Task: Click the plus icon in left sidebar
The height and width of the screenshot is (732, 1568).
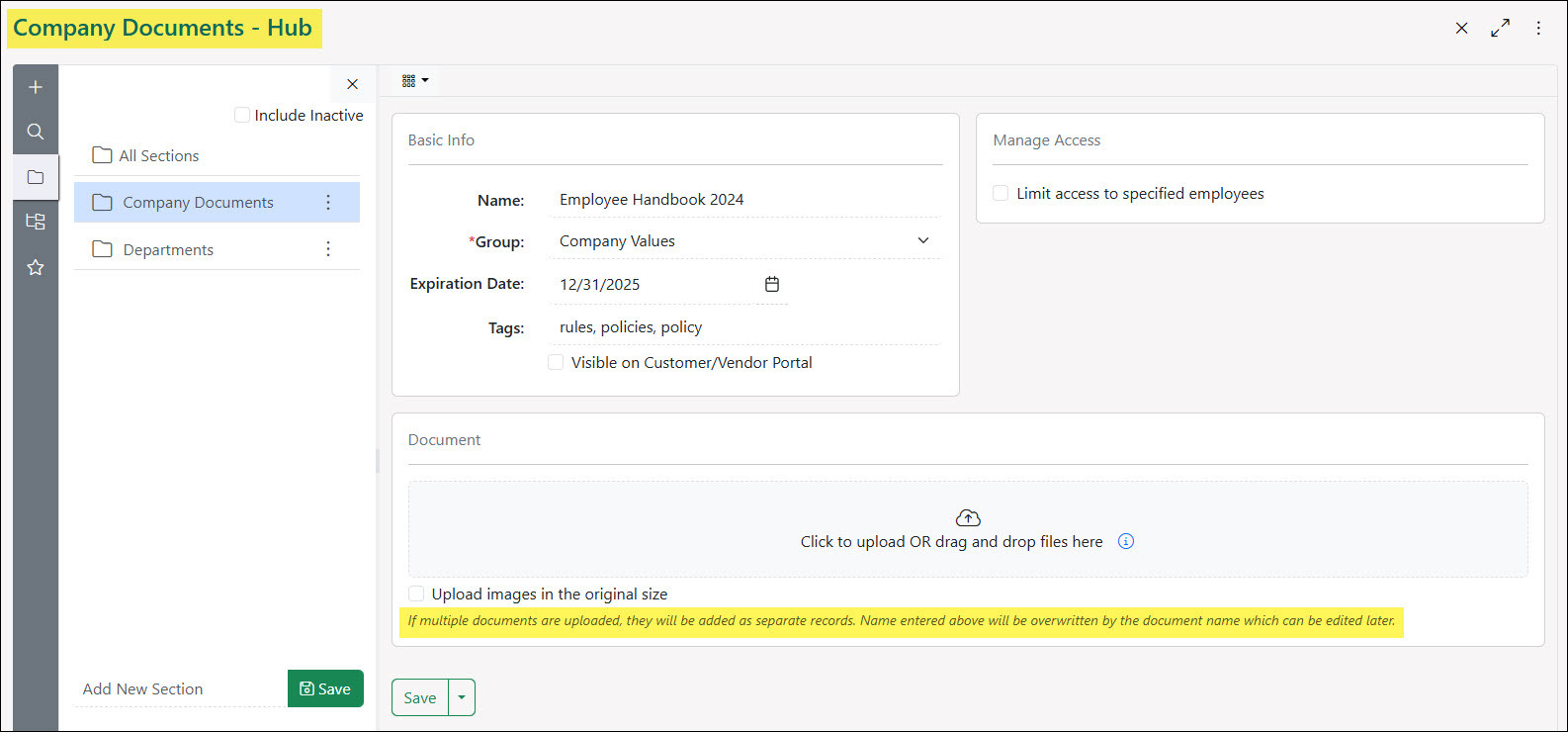Action: [x=36, y=87]
